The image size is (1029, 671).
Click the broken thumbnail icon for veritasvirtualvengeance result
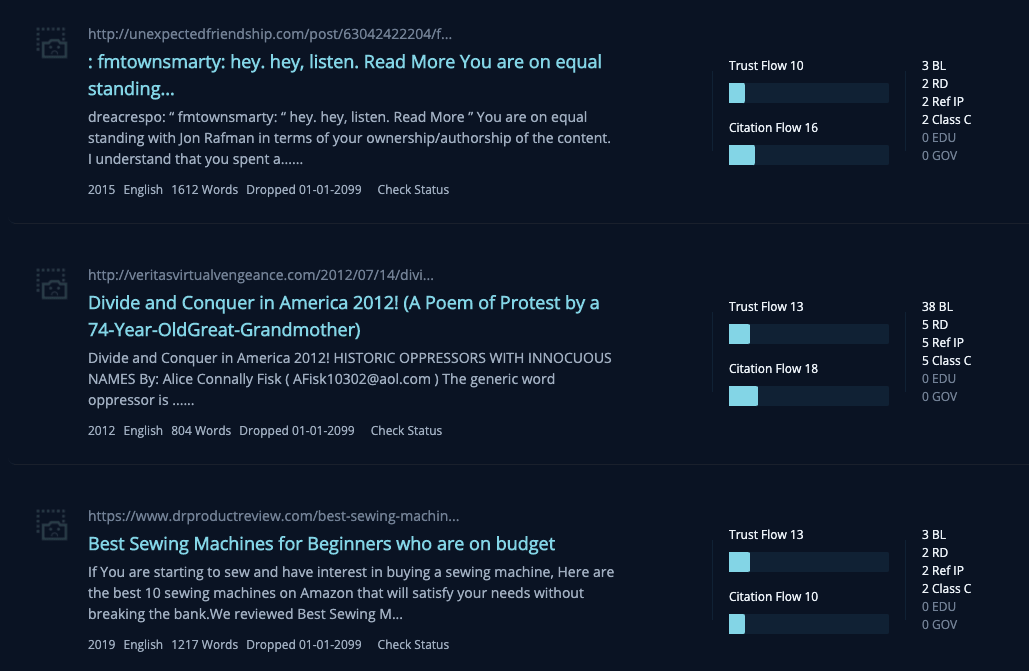pos(52,284)
